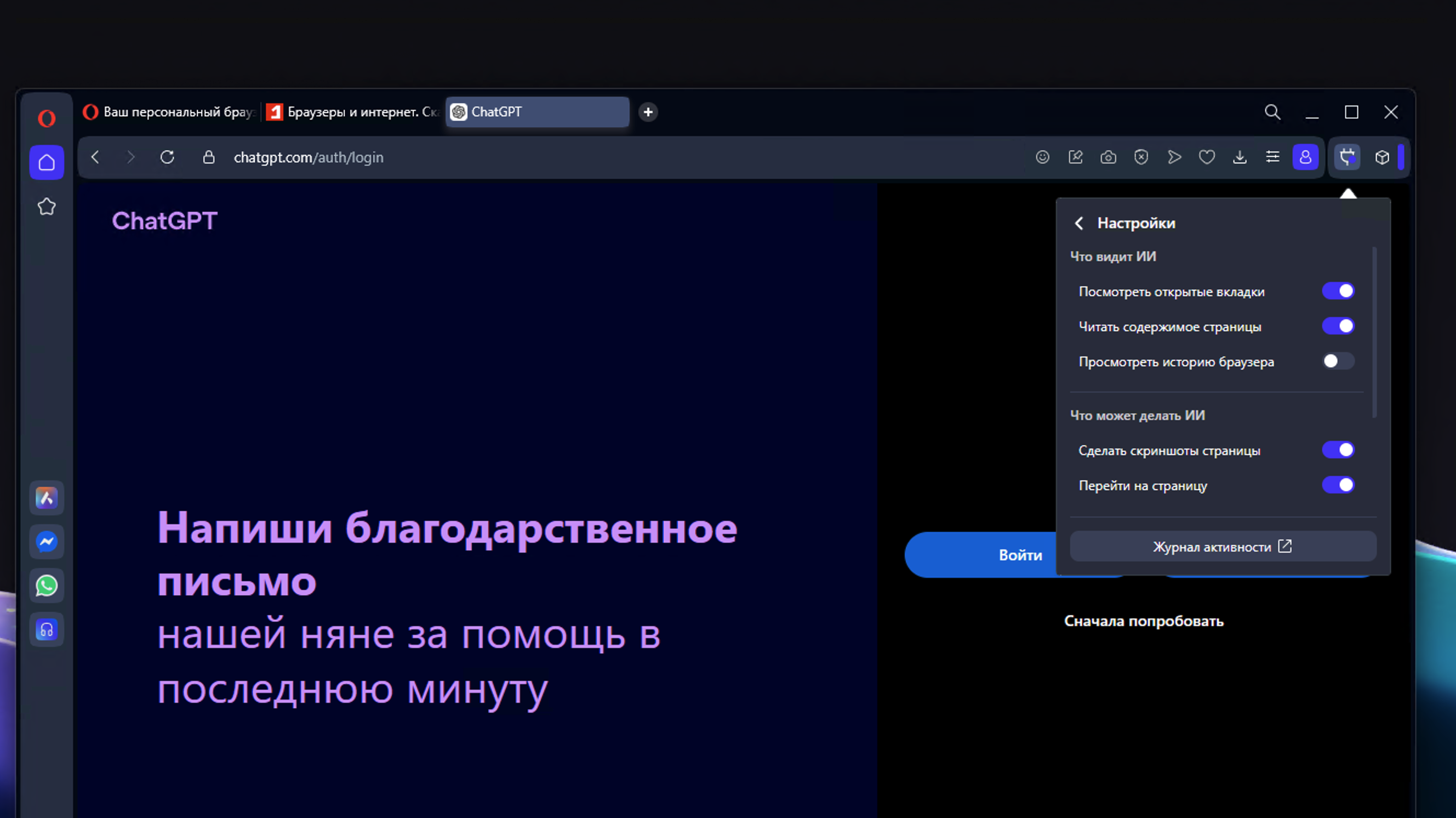Toggle "Перейти на страницу" switch

pos(1338,485)
